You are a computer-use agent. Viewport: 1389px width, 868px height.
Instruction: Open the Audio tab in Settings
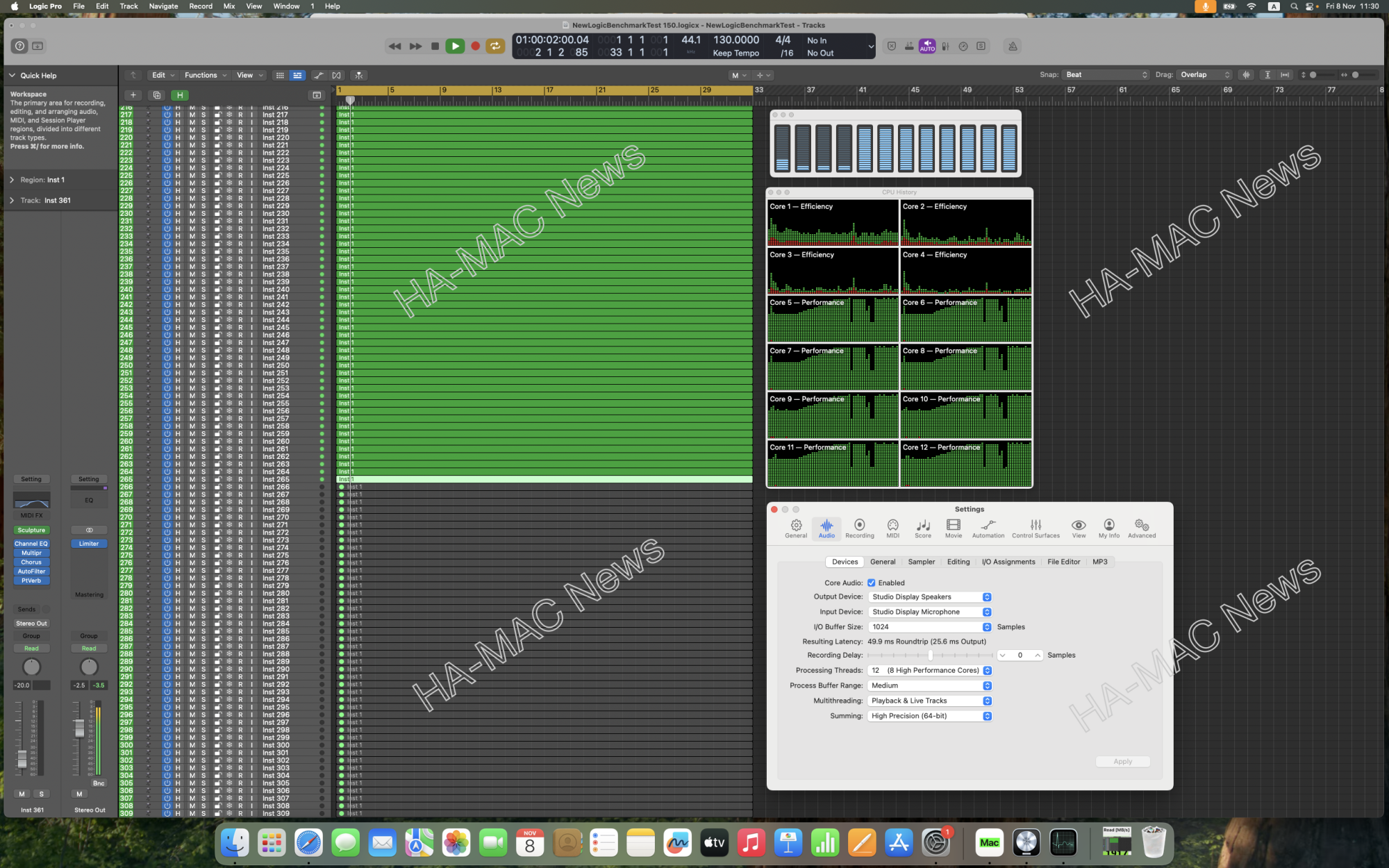(x=826, y=528)
